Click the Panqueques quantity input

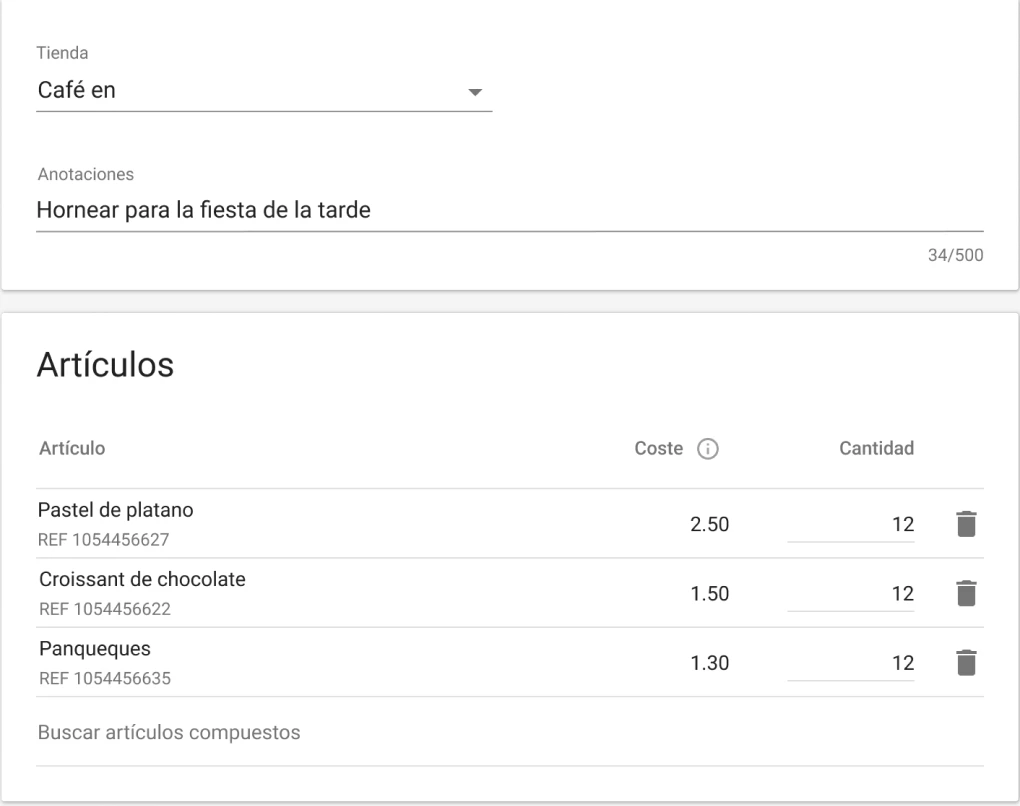(x=851, y=662)
